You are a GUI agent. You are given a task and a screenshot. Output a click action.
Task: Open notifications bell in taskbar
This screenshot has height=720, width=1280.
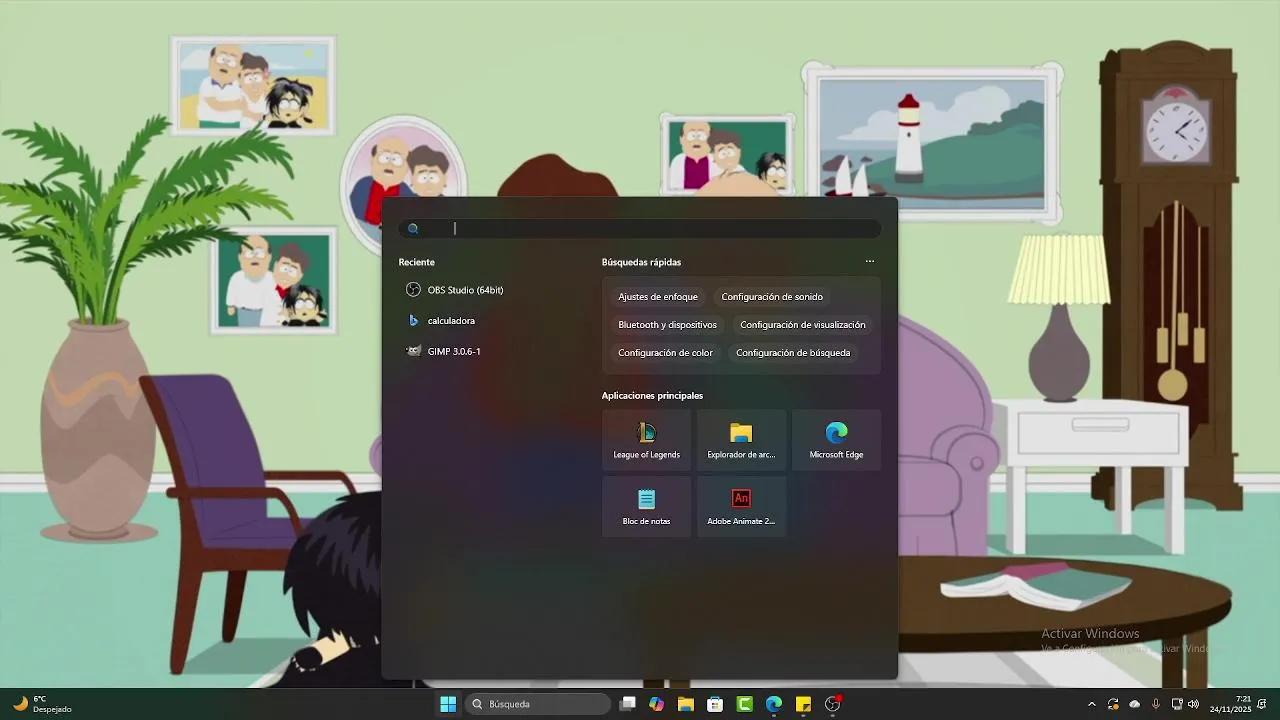pos(1263,704)
